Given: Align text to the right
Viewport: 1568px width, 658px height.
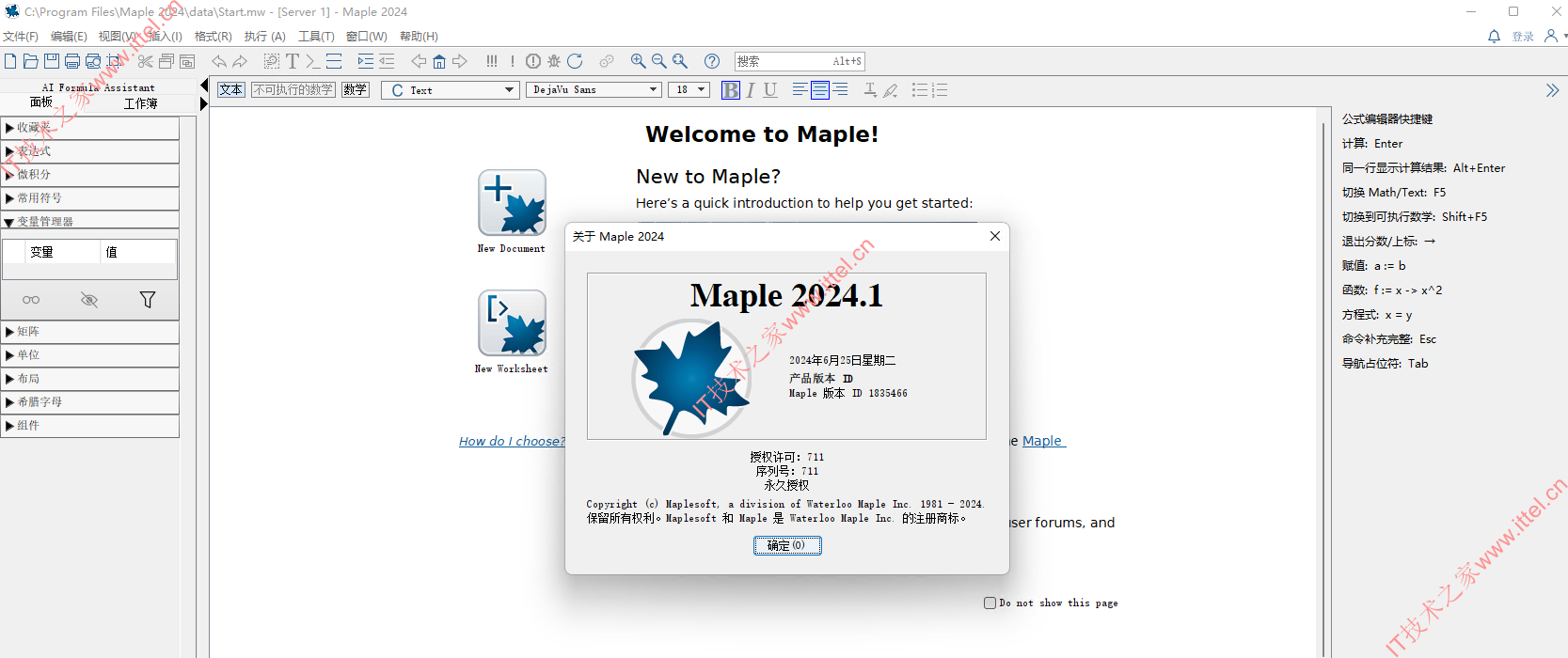Looking at the screenshot, I should point(841,90).
